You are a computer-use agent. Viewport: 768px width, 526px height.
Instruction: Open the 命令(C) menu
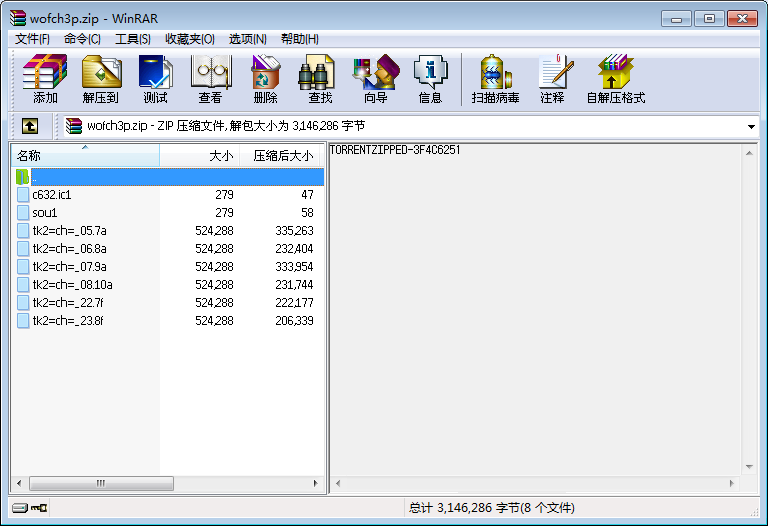point(82,39)
